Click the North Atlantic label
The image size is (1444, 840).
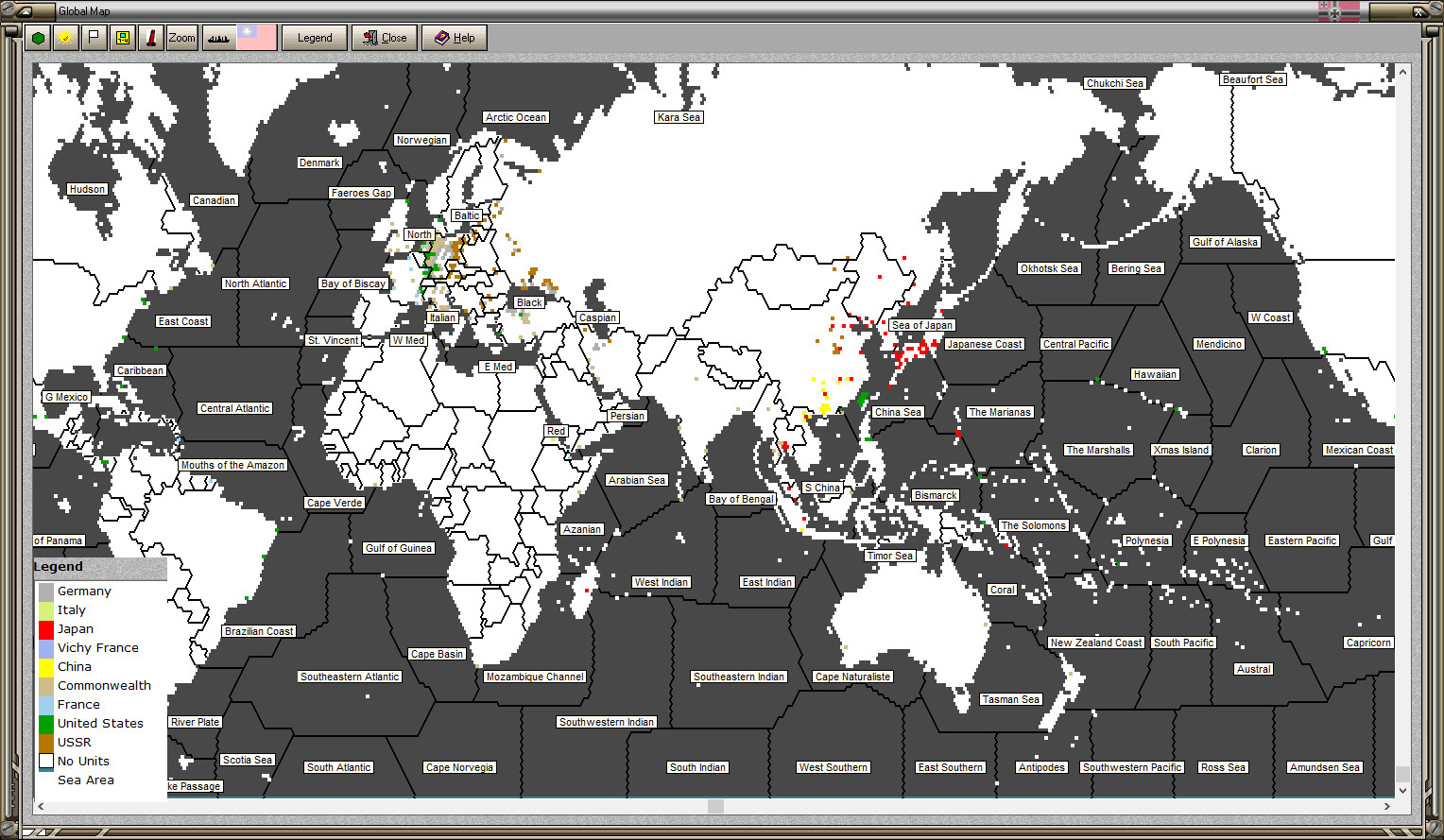point(255,283)
